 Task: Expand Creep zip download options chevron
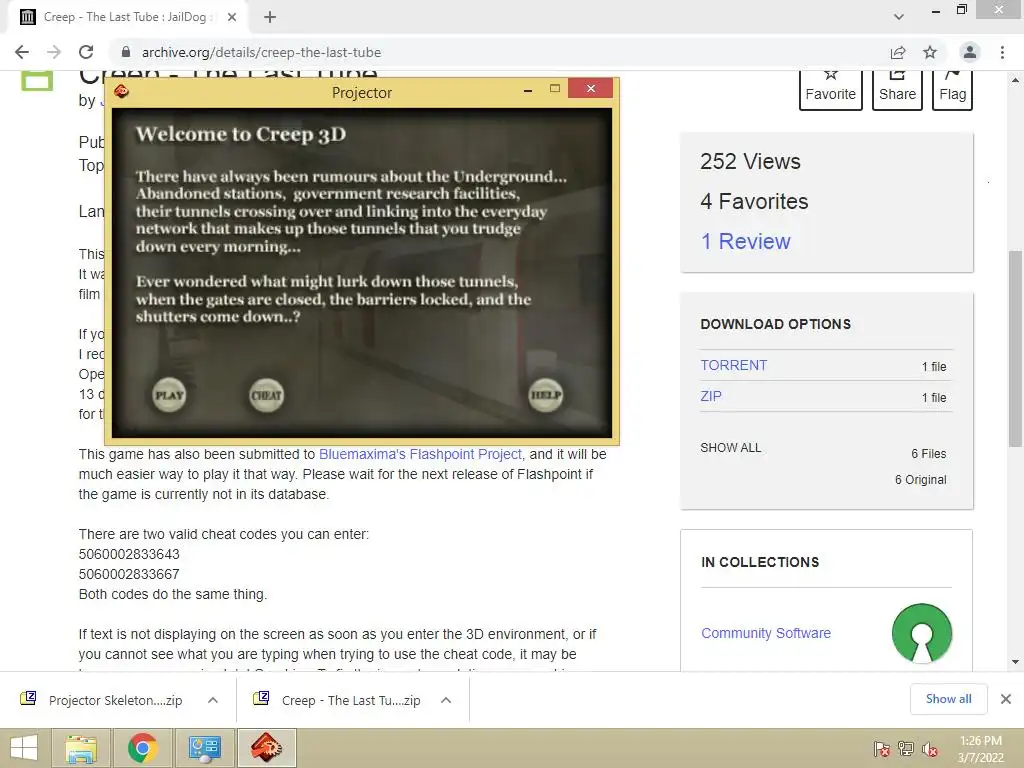[446, 700]
